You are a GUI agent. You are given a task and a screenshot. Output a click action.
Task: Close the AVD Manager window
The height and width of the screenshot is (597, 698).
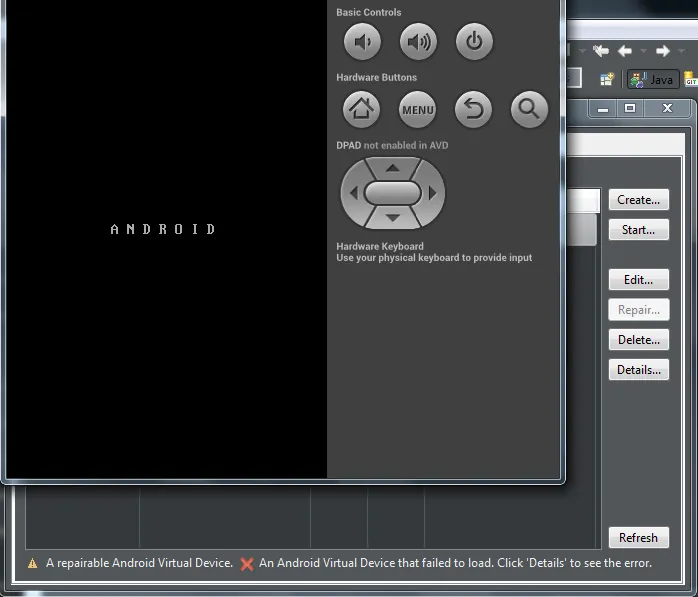coord(667,108)
